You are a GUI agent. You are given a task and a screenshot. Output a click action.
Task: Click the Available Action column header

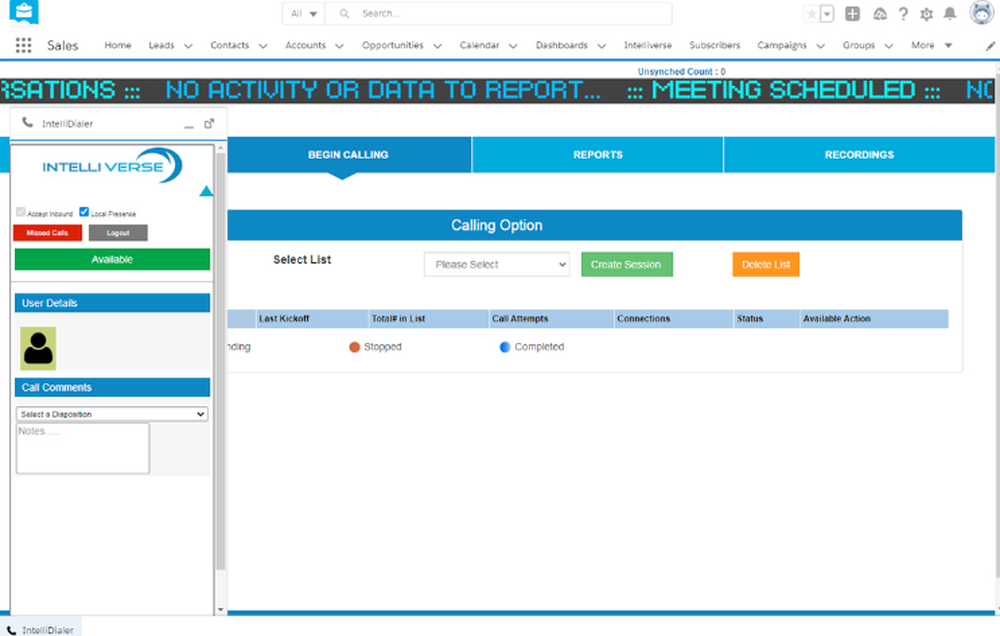(874, 318)
